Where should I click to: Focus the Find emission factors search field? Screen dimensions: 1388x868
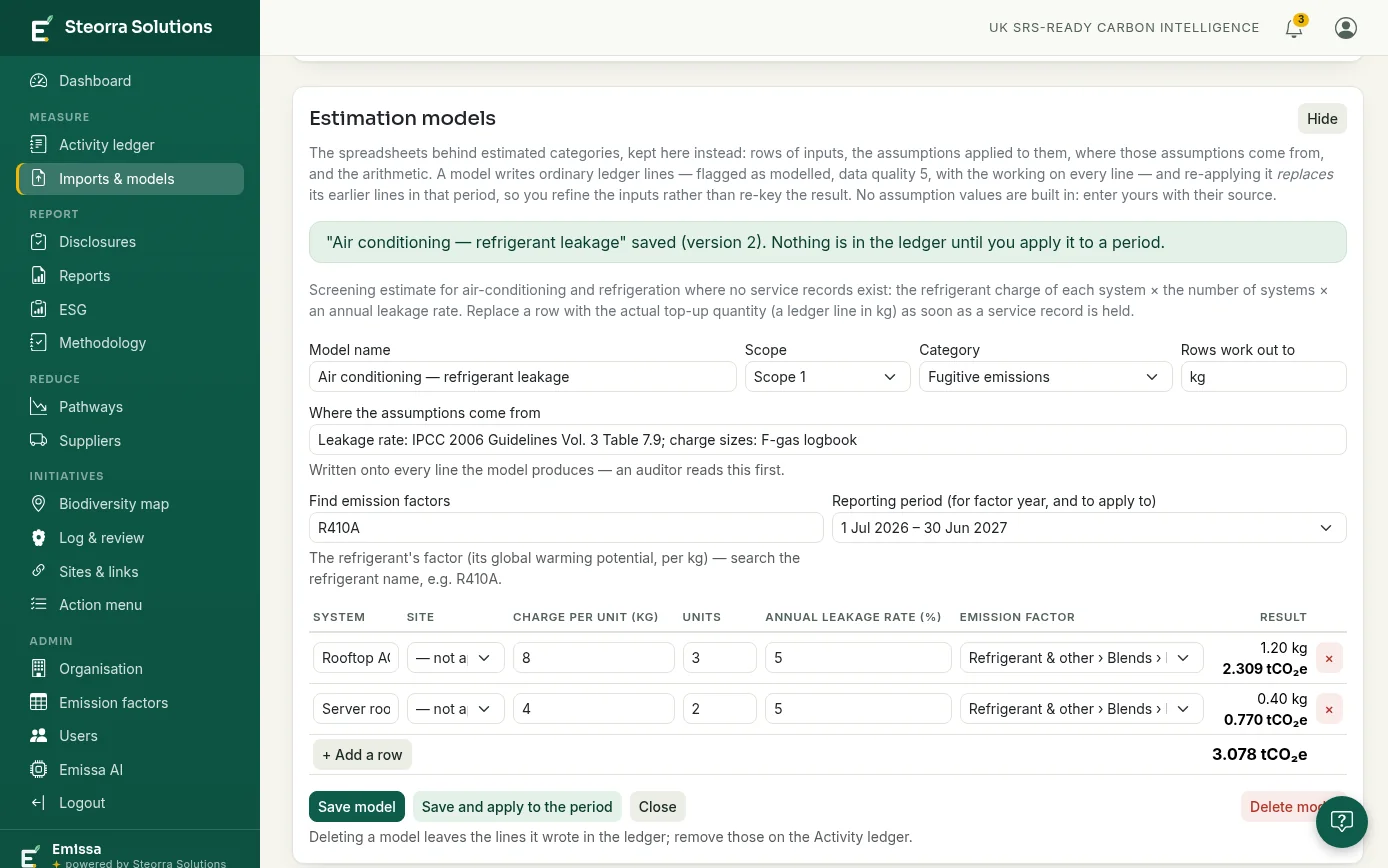coord(566,528)
